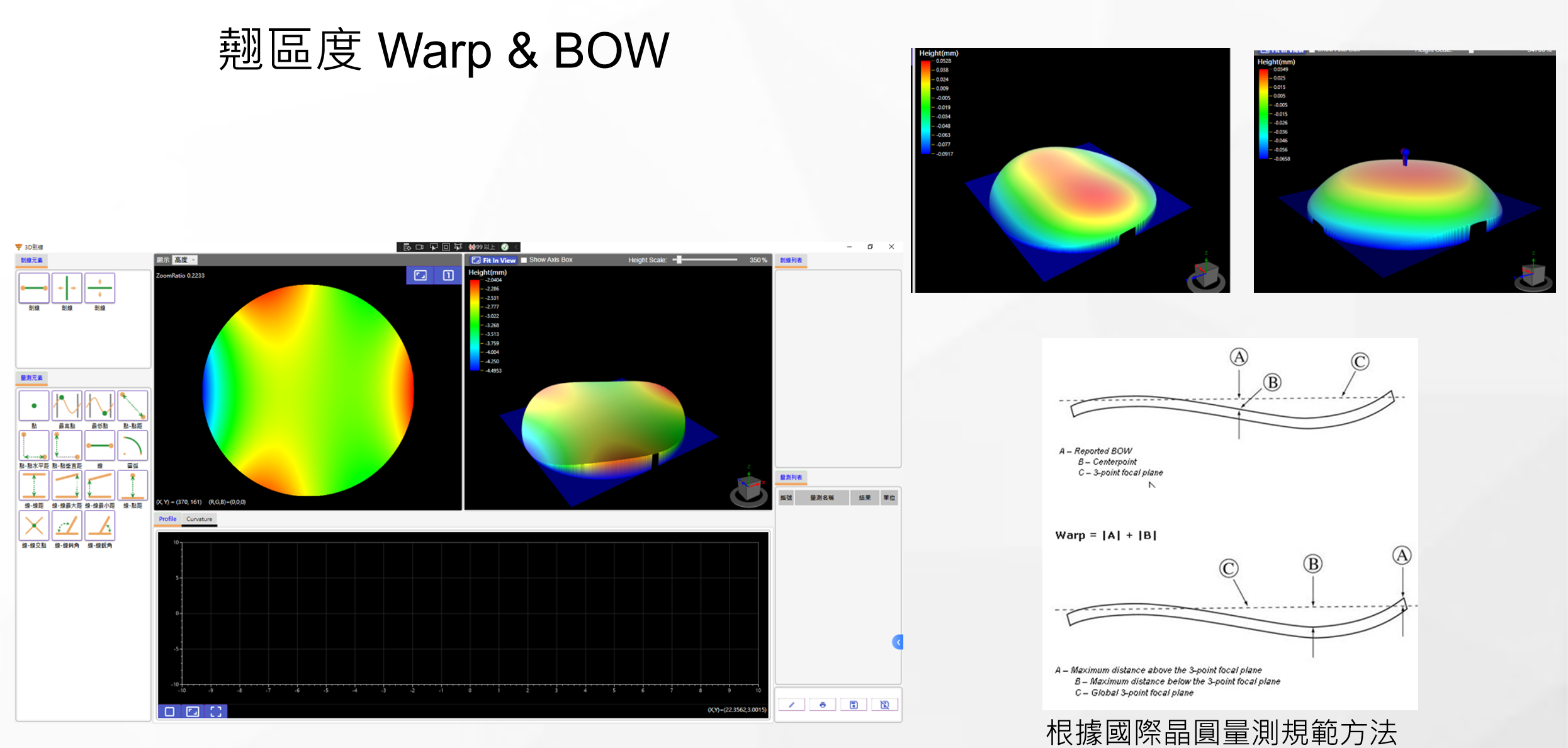Open the 剖線元素 tab
This screenshot has width=1568, height=748.
point(31,260)
